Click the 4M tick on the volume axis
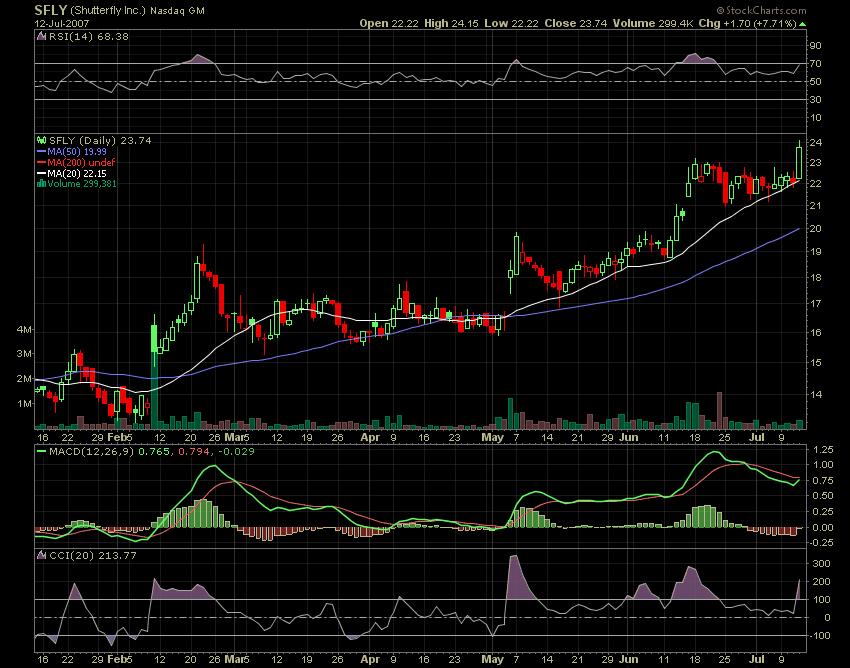Image resolution: width=850 pixels, height=668 pixels. pyautogui.click(x=24, y=330)
